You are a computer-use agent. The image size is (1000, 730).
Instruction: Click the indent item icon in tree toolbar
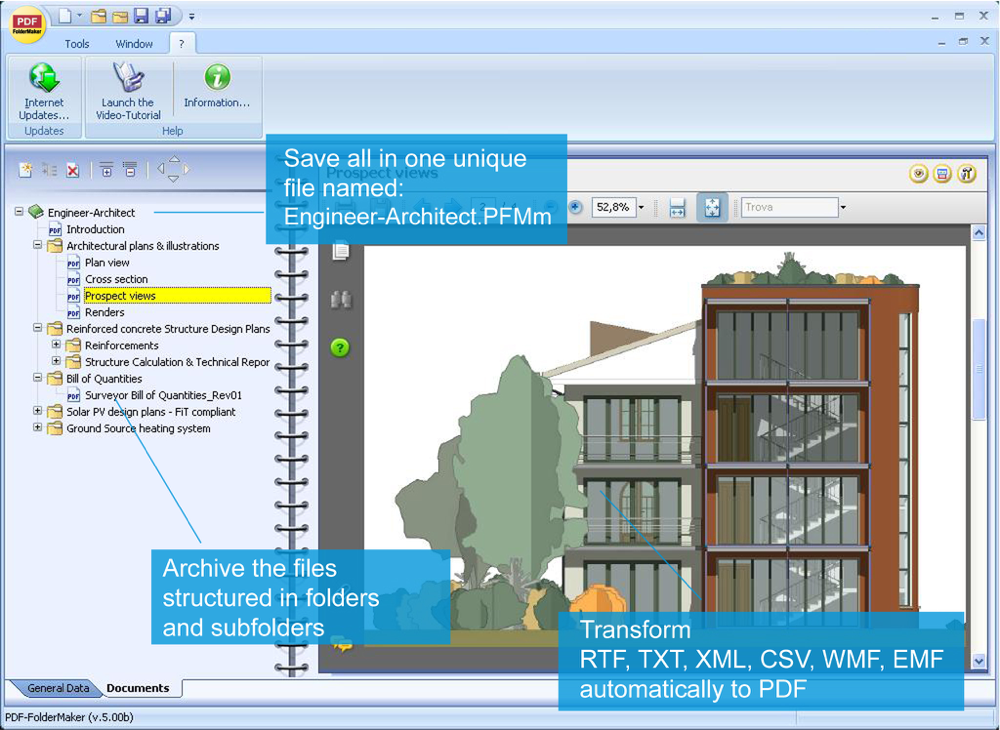click(50, 170)
